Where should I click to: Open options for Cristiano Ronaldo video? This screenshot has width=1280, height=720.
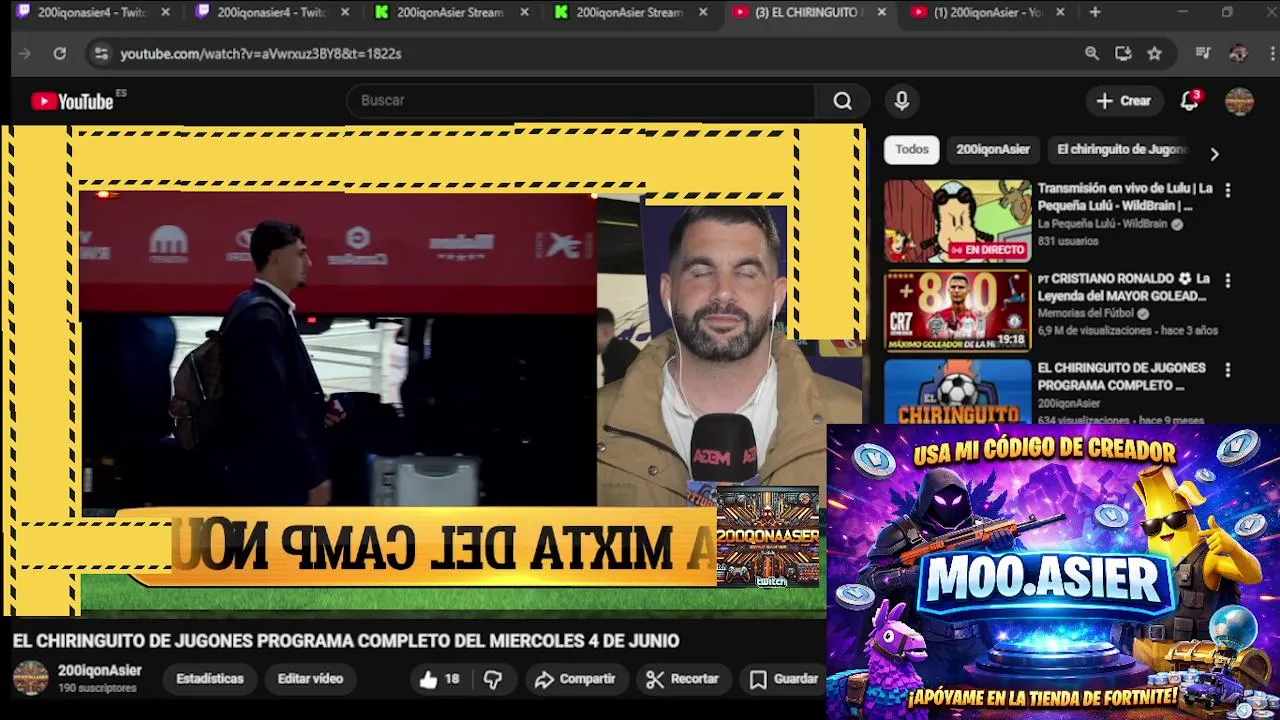[x=1228, y=281]
